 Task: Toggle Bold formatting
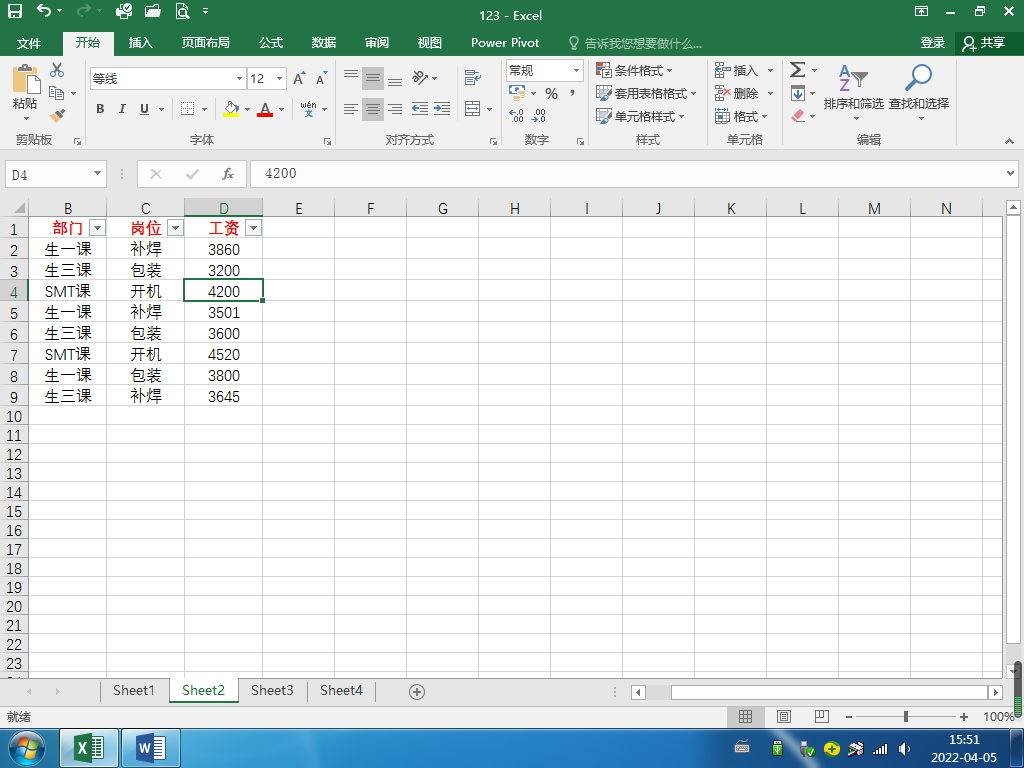click(100, 109)
